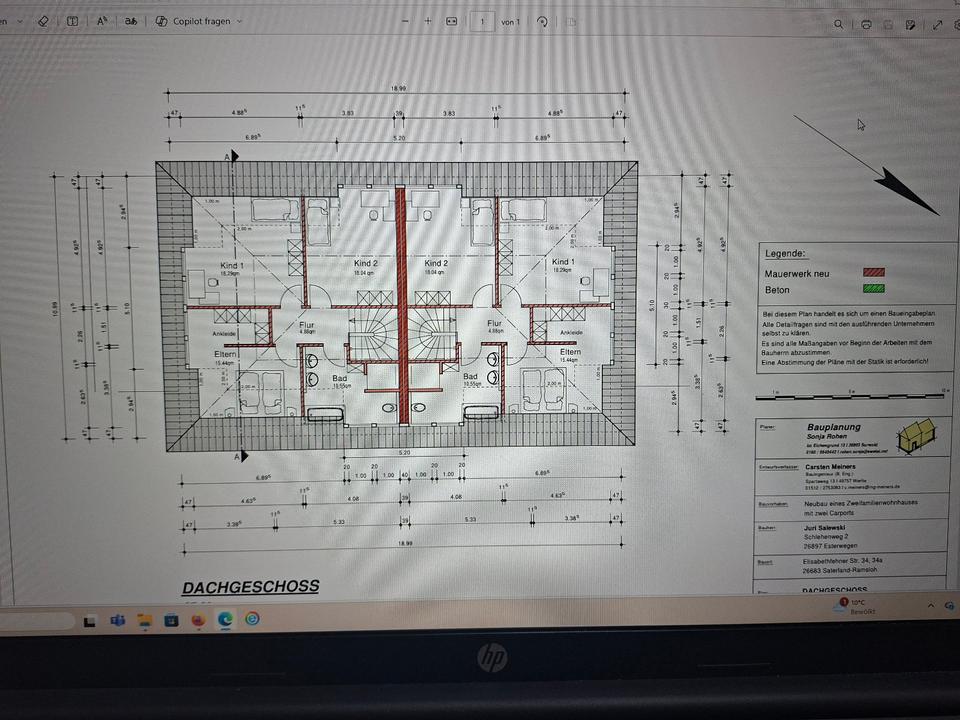
Task: Click the Add text box tool
Action: point(72,21)
